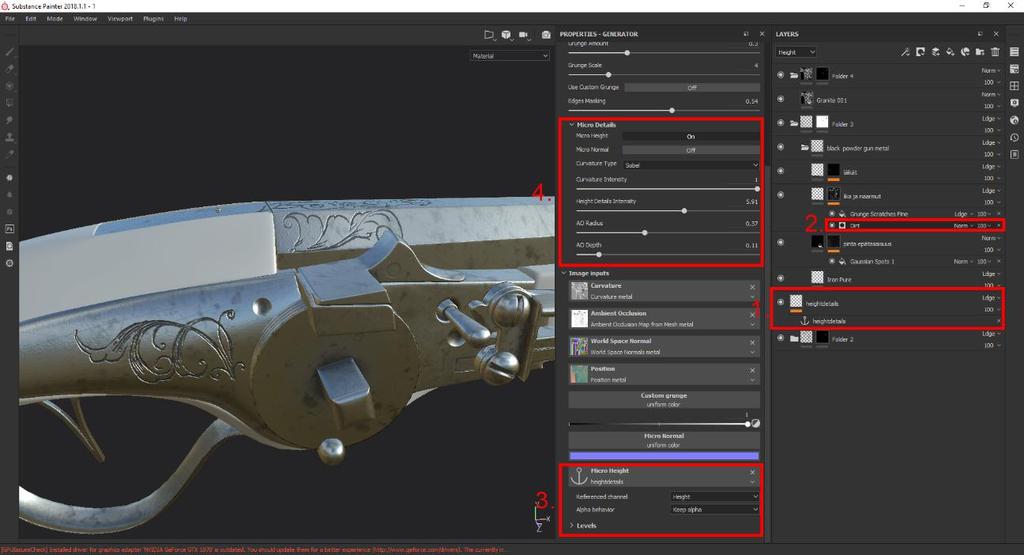Open the Plugins menu

tap(153, 19)
